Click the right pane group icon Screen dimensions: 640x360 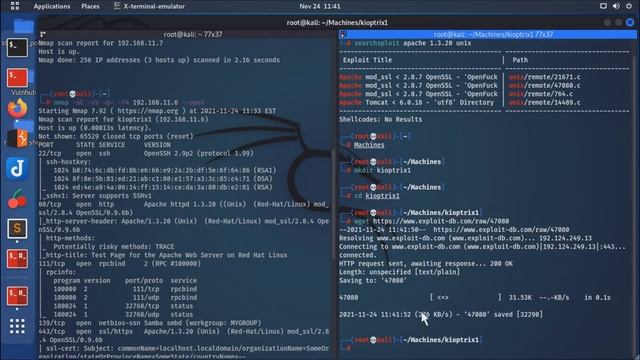click(343, 34)
